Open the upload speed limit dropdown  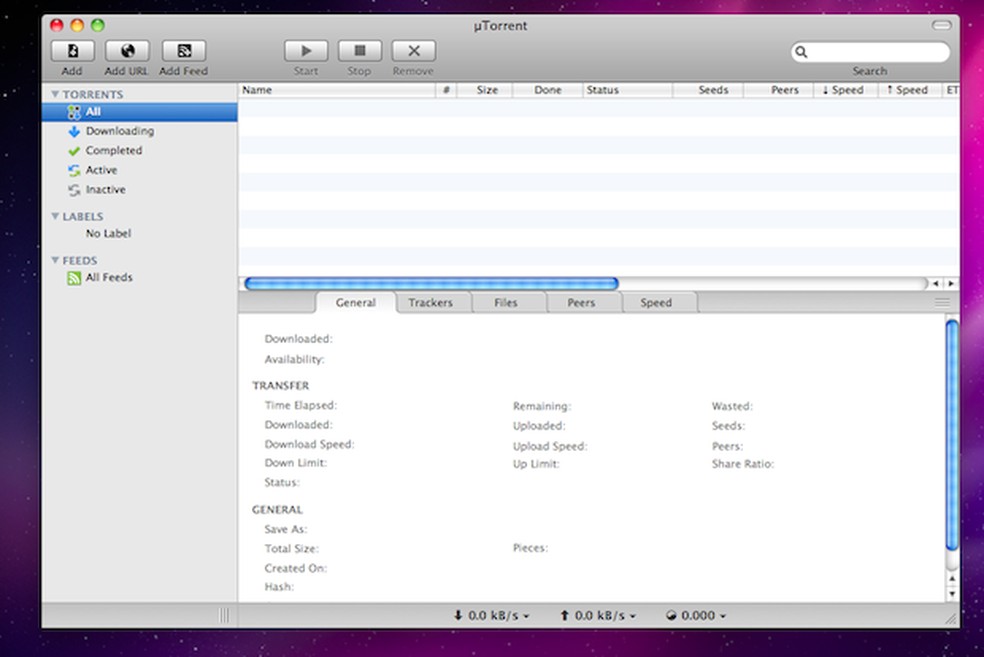pos(598,616)
